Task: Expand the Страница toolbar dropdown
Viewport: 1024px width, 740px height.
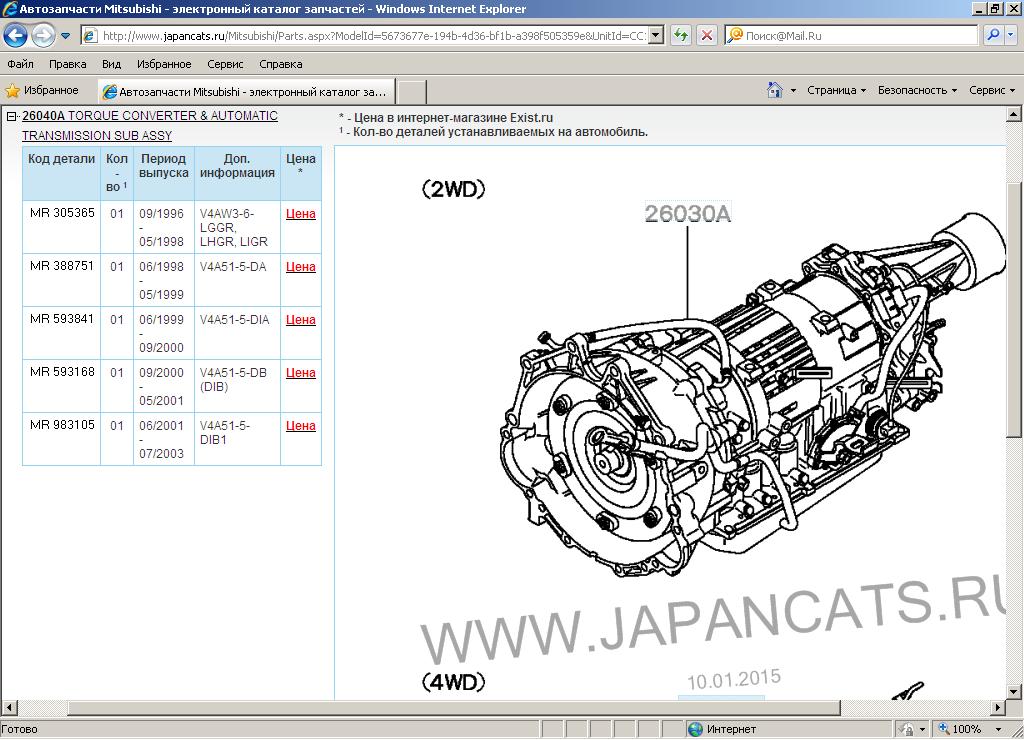Action: 836,90
